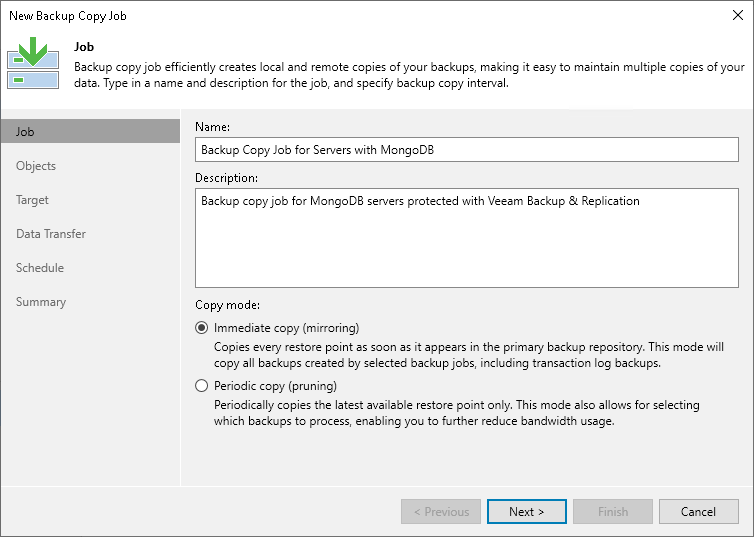Click the Immediate copy (mirroring) label
Screen dimensions: 754x537
(x=287, y=328)
